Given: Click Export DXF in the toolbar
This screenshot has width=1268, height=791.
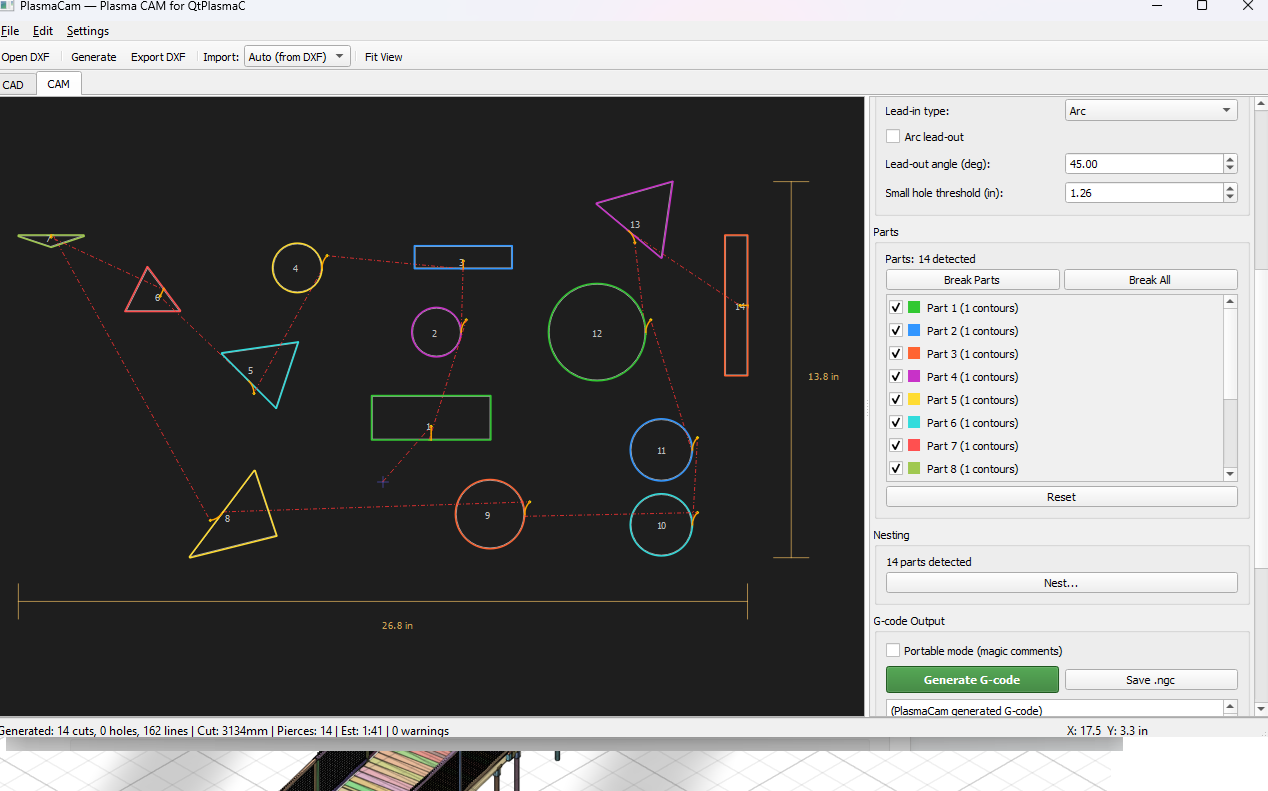Looking at the screenshot, I should pos(158,57).
